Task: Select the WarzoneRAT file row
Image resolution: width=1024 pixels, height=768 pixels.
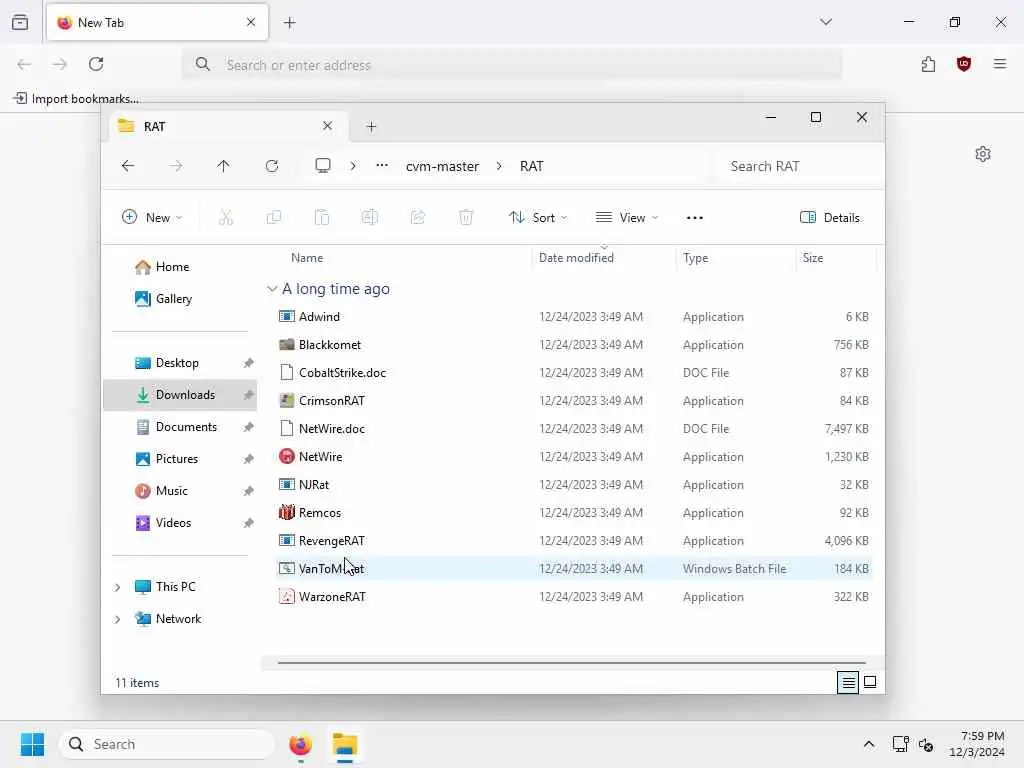Action: pos(575,597)
